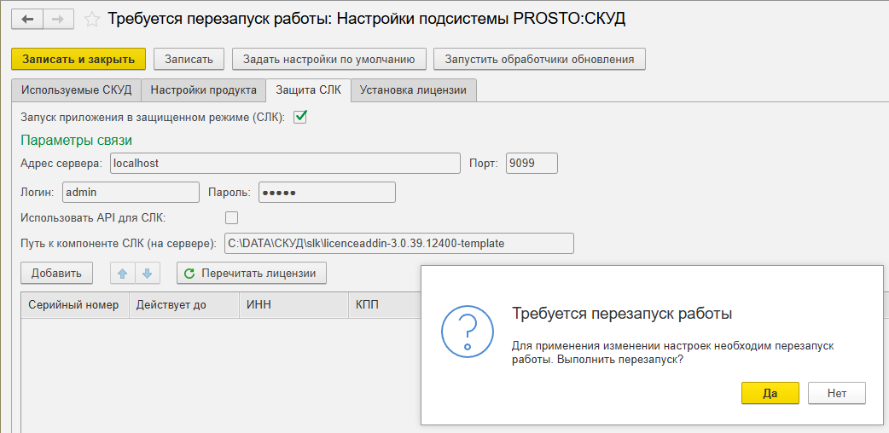Click the forward navigation arrow
This screenshot has width=889, height=433.
(x=58, y=19)
